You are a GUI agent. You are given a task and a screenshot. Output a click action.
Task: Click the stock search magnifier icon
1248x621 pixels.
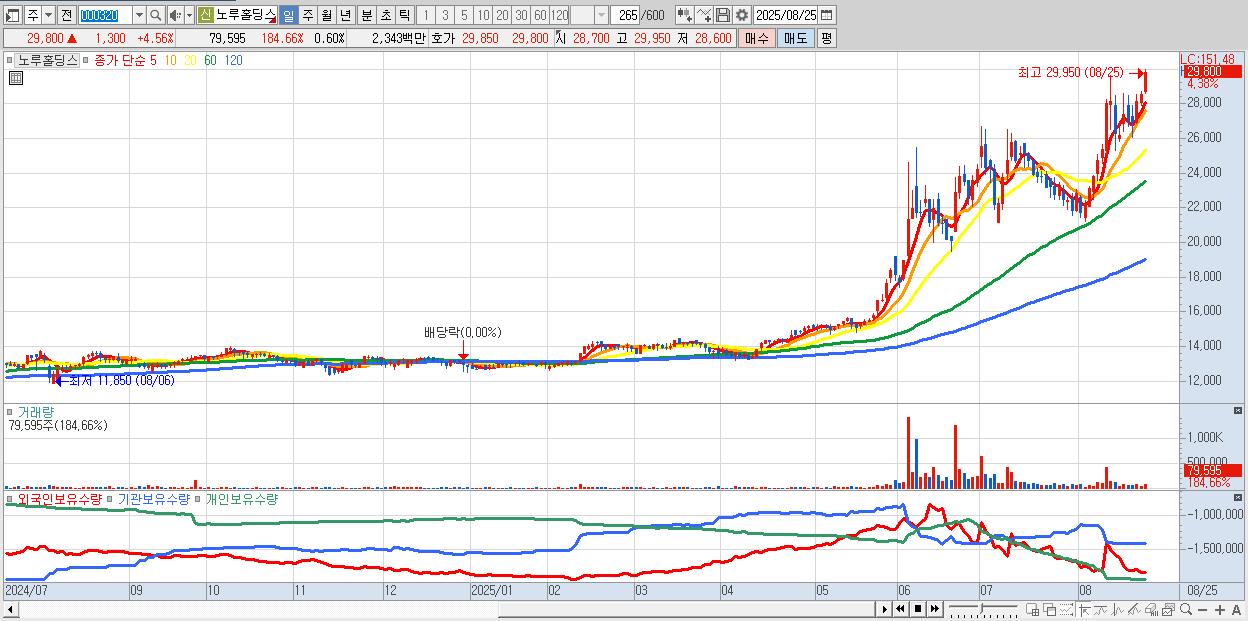[155, 15]
